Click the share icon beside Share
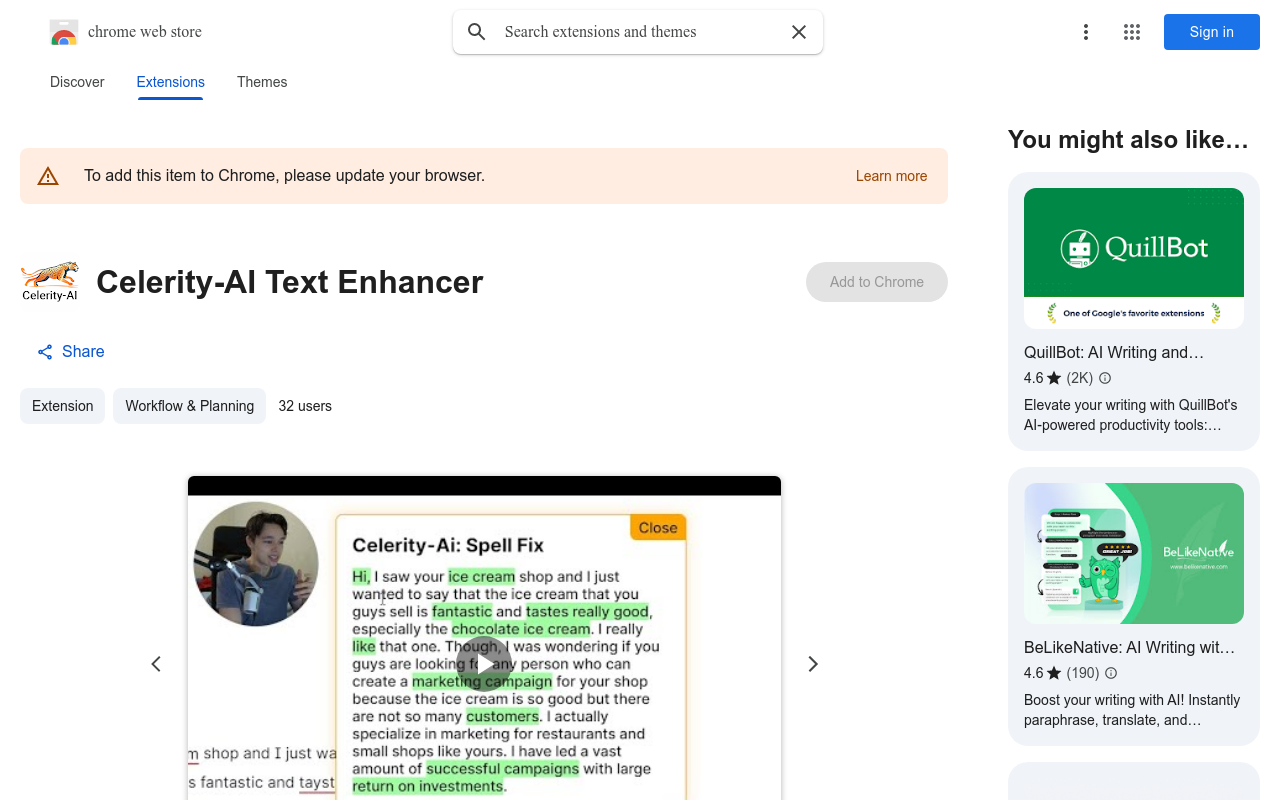The image size is (1280, 800). (x=45, y=352)
